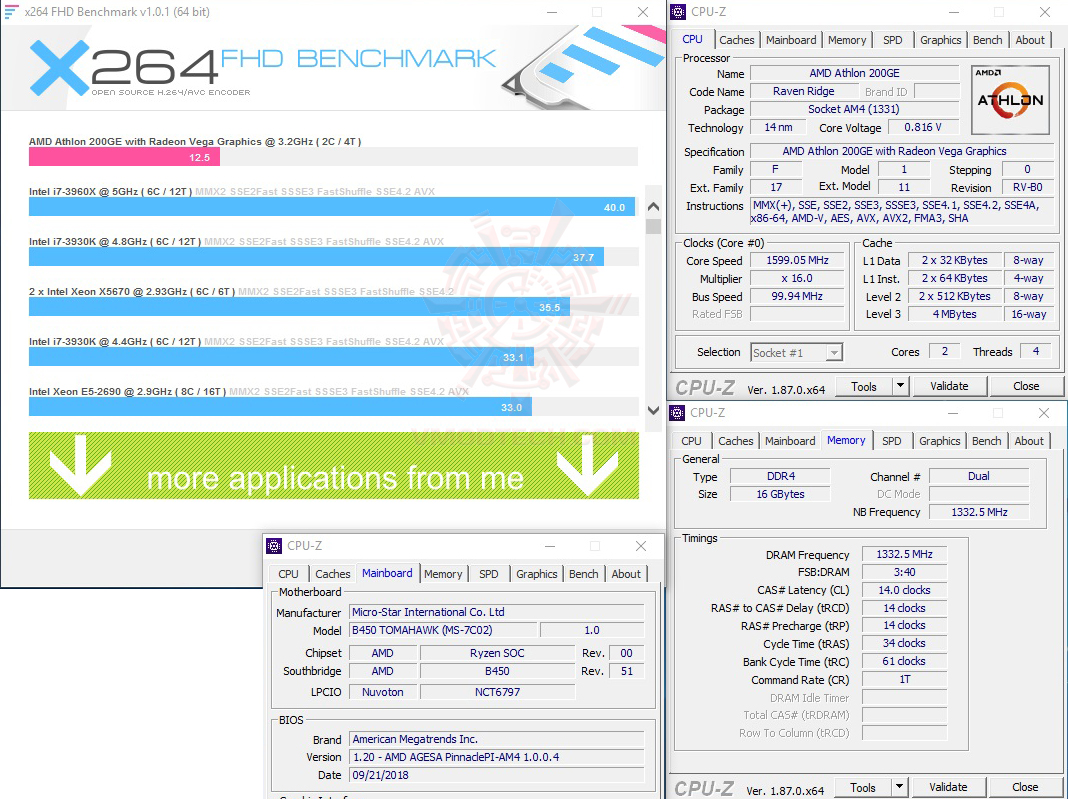The height and width of the screenshot is (799, 1068).
Task: Open Graphics tab in CPU window
Action: tap(940, 40)
